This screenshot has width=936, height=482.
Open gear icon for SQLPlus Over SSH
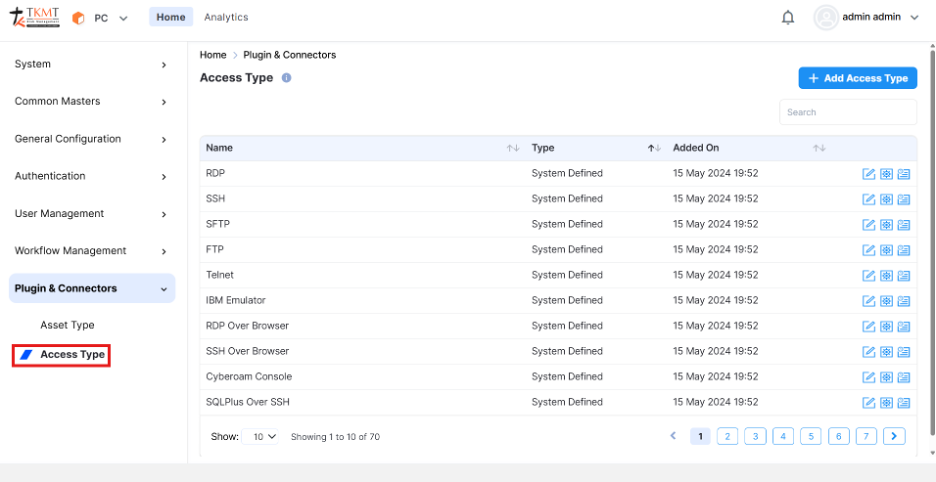coord(886,403)
